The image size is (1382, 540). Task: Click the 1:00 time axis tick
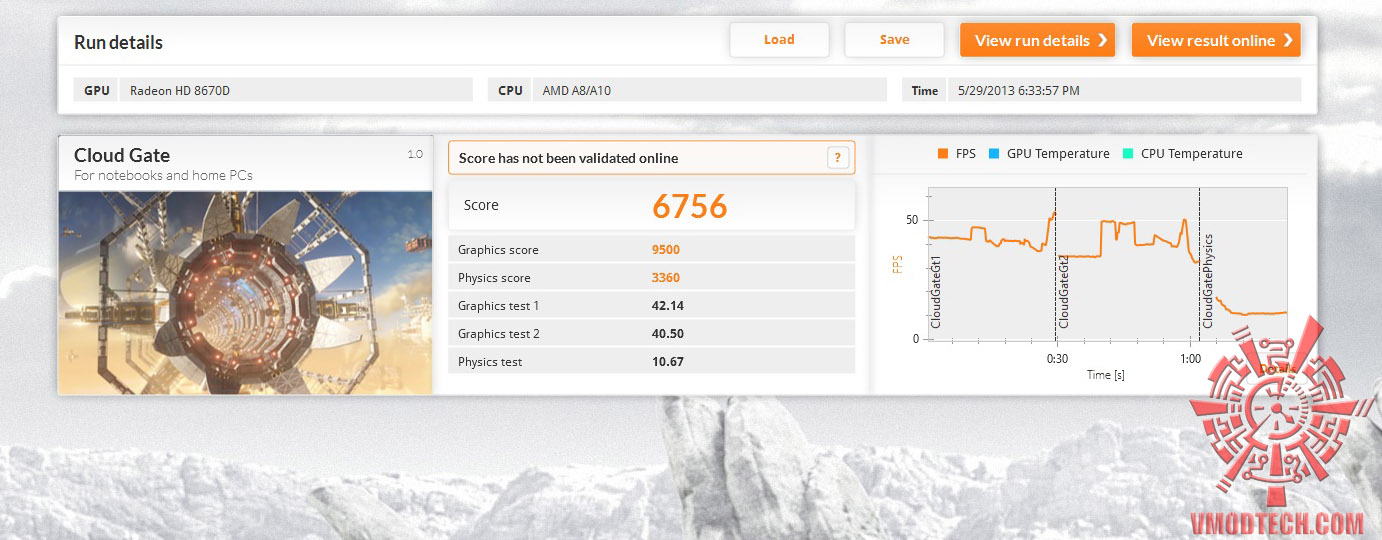tap(1190, 358)
